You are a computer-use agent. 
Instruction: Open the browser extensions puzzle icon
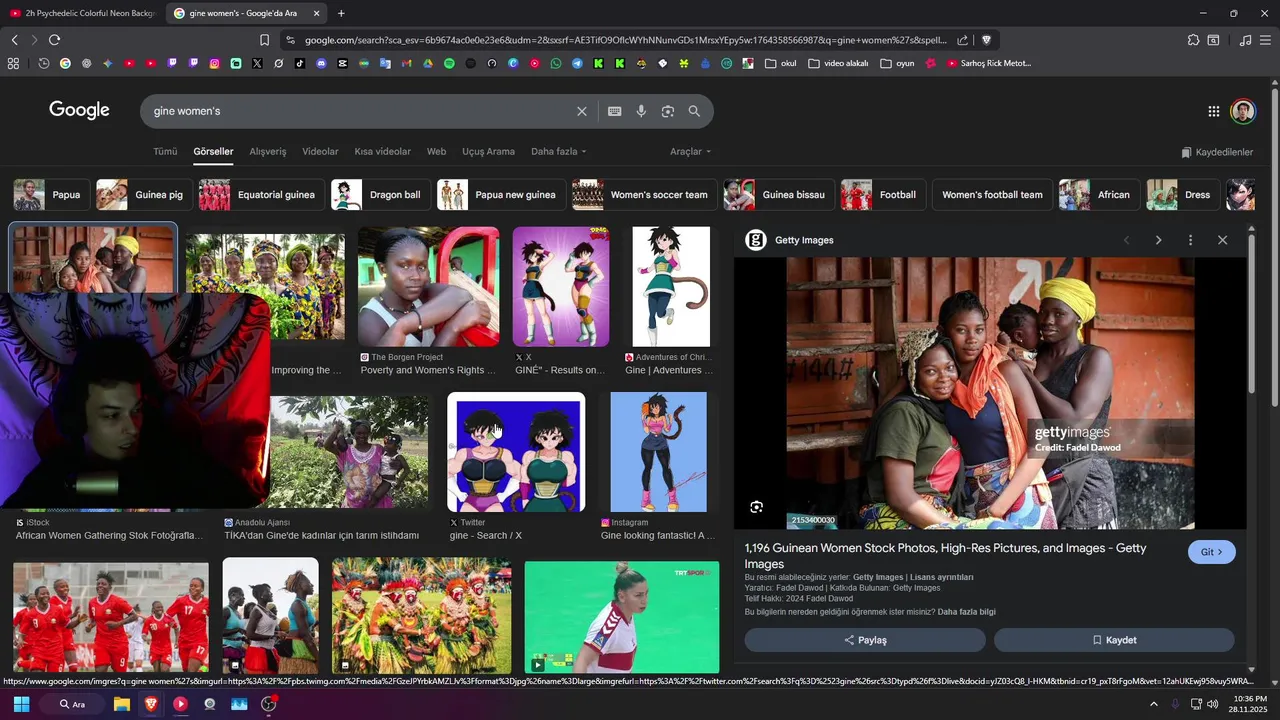point(1193,40)
